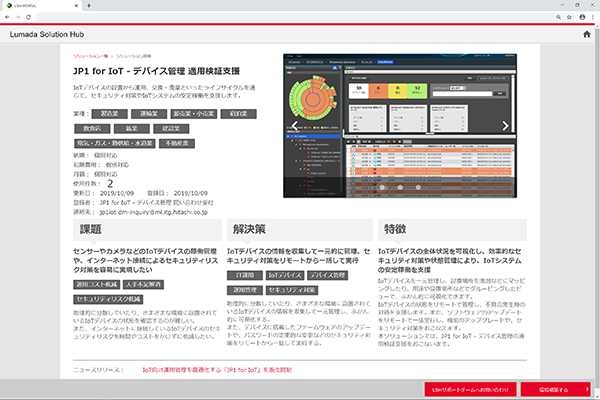Image resolution: width=600 pixels, height=400 pixels.
Task: Select the 鉱業 industry tag
Action: click(132, 129)
